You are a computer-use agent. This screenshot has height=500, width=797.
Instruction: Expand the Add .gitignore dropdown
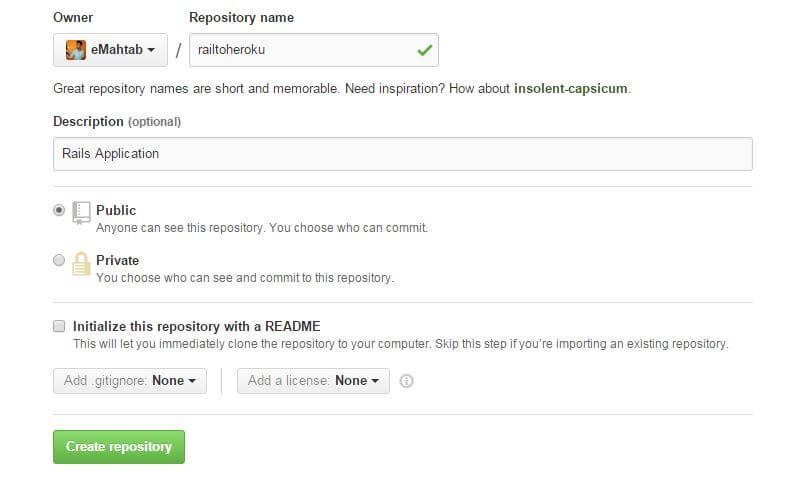pos(130,381)
